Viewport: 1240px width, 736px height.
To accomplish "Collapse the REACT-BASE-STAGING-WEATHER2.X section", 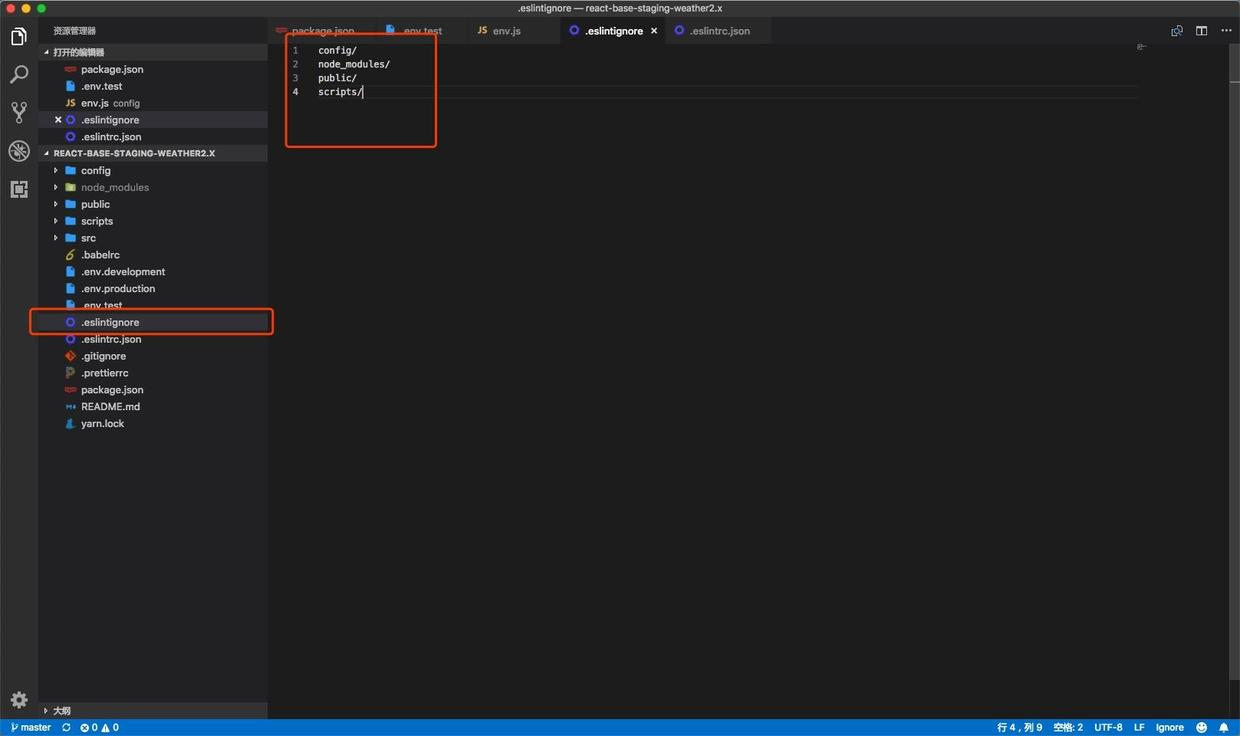I will coord(153,154).
